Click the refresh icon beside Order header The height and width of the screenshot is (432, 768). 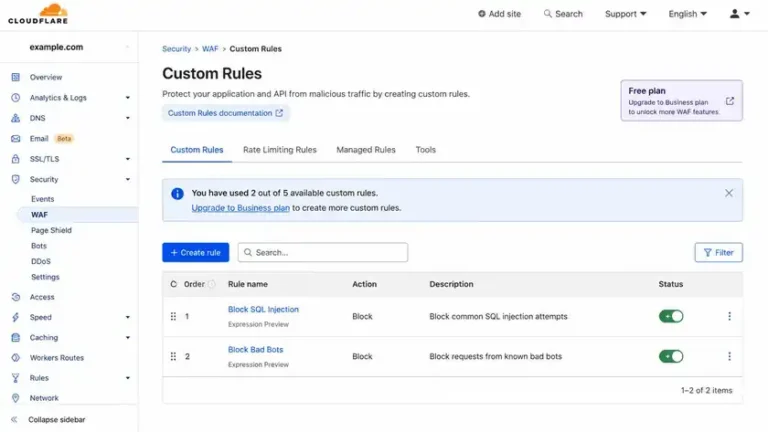point(173,284)
